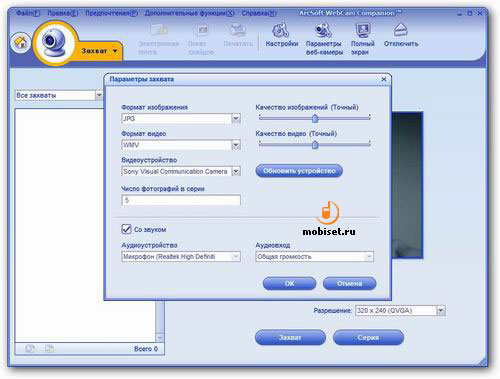Open Аудиовход Общая громкость dropdown
This screenshot has width=500, height=379.
tap(369, 256)
